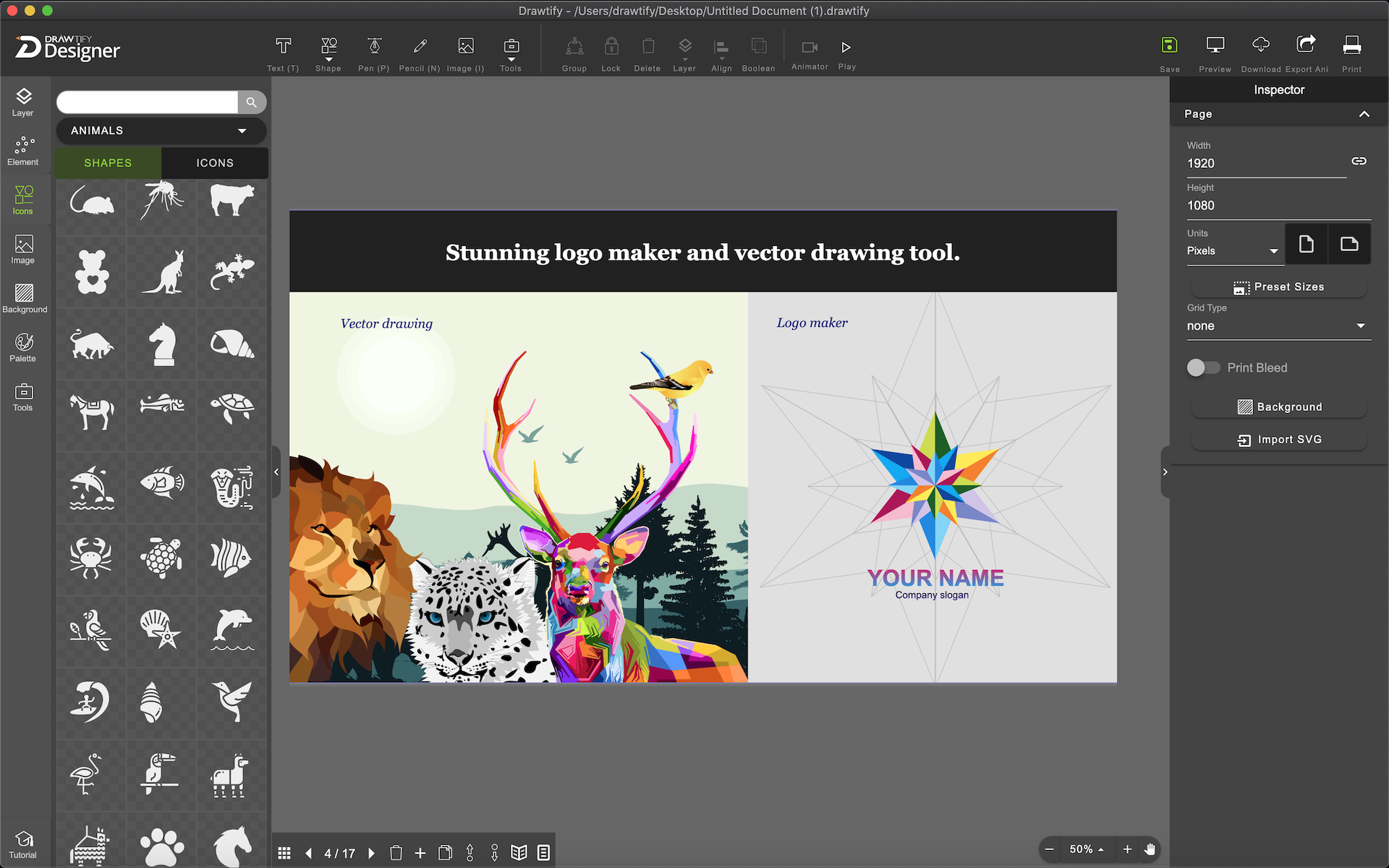Image resolution: width=1389 pixels, height=868 pixels.
Task: Switch to the ICONS tab
Action: click(215, 163)
